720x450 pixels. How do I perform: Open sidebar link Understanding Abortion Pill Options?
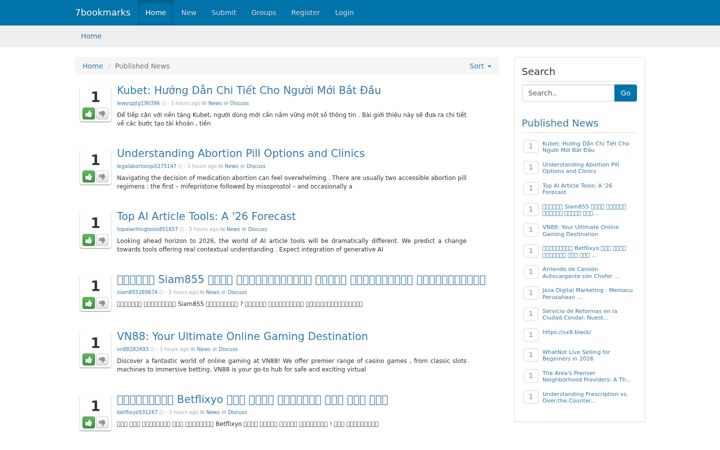pos(580,168)
